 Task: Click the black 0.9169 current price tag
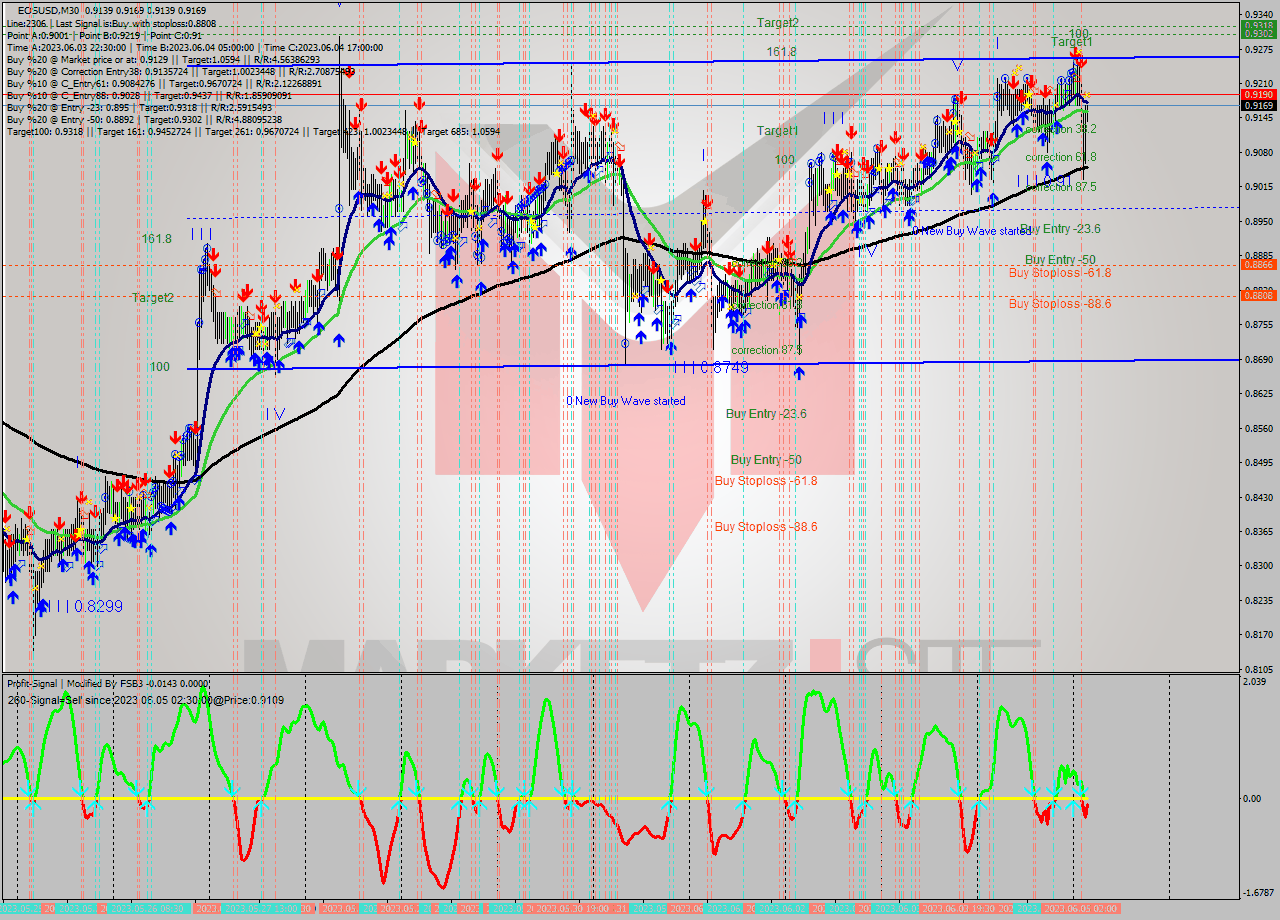[1257, 105]
